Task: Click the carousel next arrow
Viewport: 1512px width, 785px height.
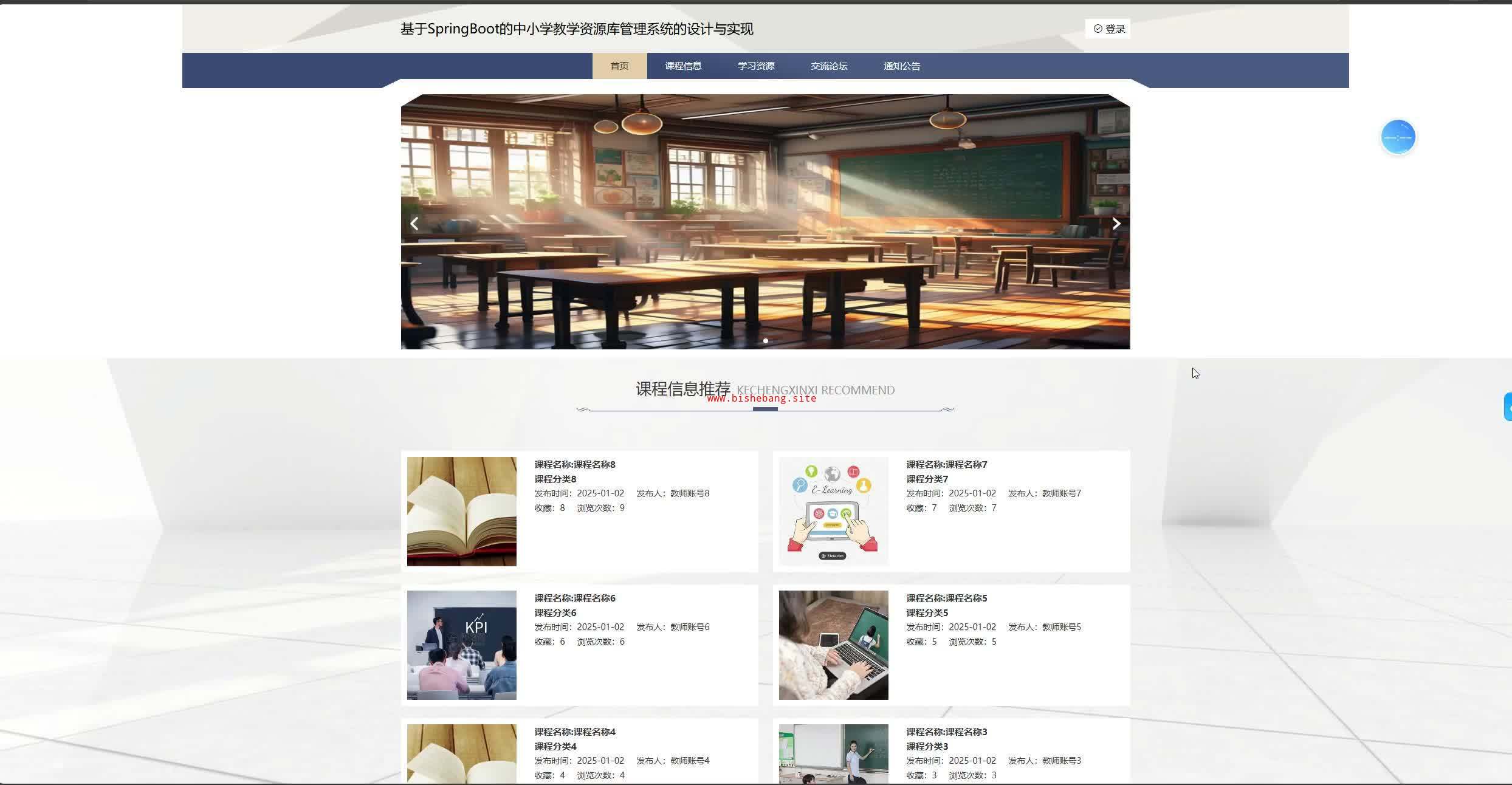Action: click(1116, 224)
